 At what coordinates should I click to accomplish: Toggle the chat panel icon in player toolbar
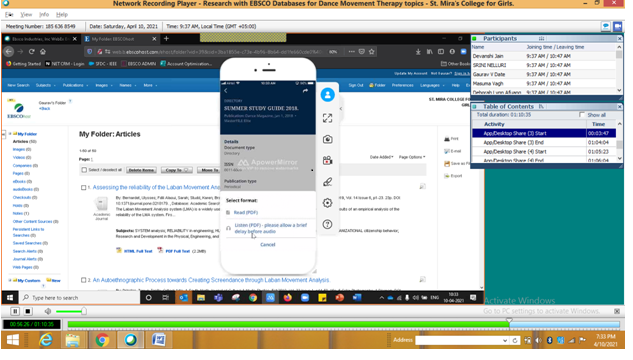(606, 27)
